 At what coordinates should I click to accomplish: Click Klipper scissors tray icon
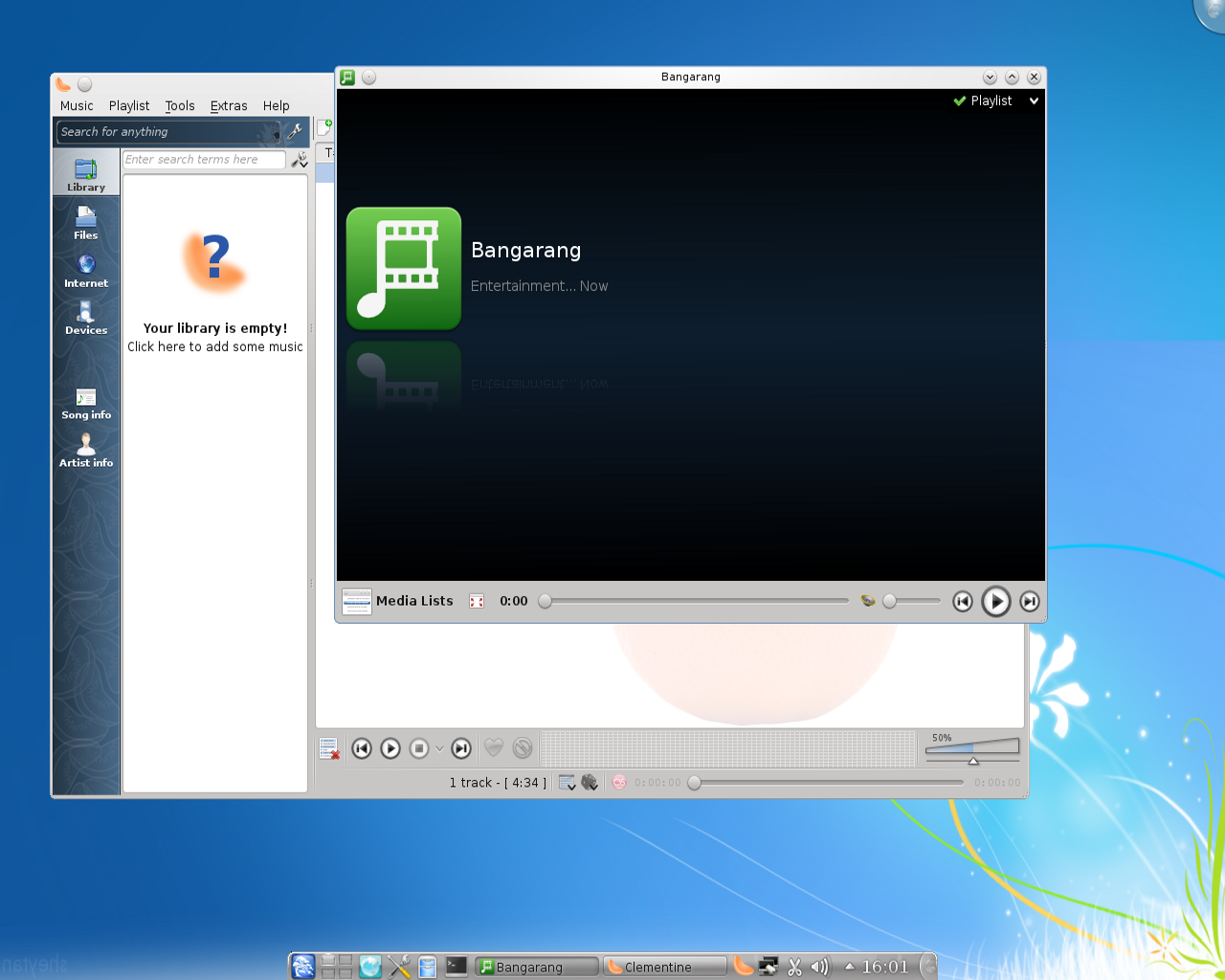[x=794, y=967]
